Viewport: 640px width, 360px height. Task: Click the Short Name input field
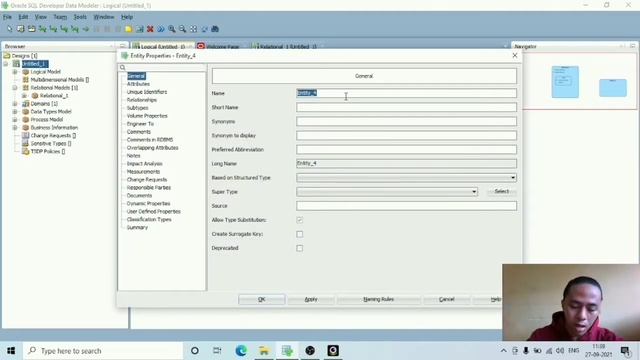(x=407, y=107)
